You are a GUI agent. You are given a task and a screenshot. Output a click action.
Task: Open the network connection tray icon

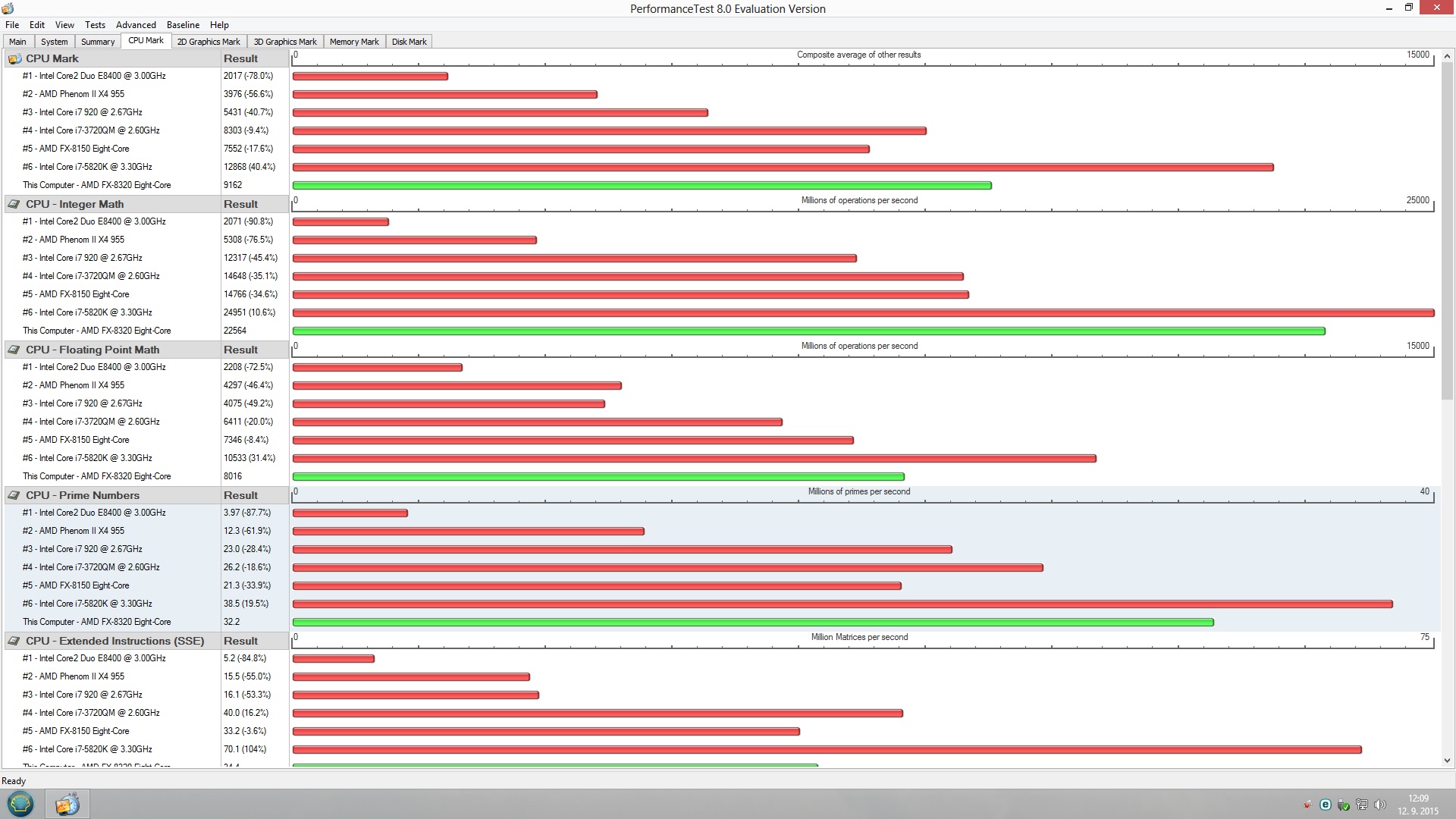tap(1361, 805)
